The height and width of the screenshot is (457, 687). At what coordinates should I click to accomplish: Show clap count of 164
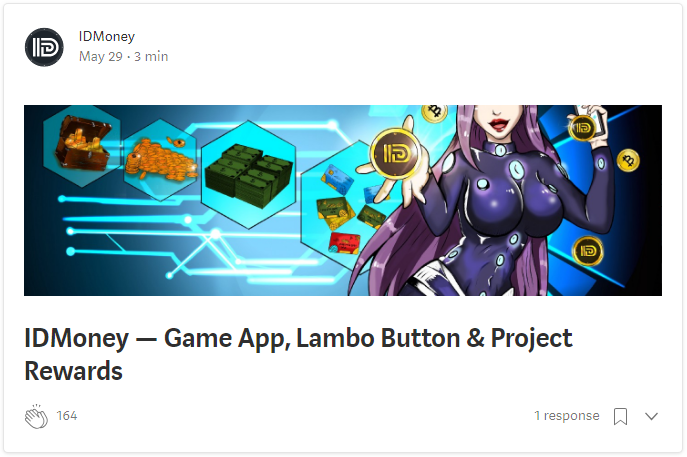click(x=67, y=415)
